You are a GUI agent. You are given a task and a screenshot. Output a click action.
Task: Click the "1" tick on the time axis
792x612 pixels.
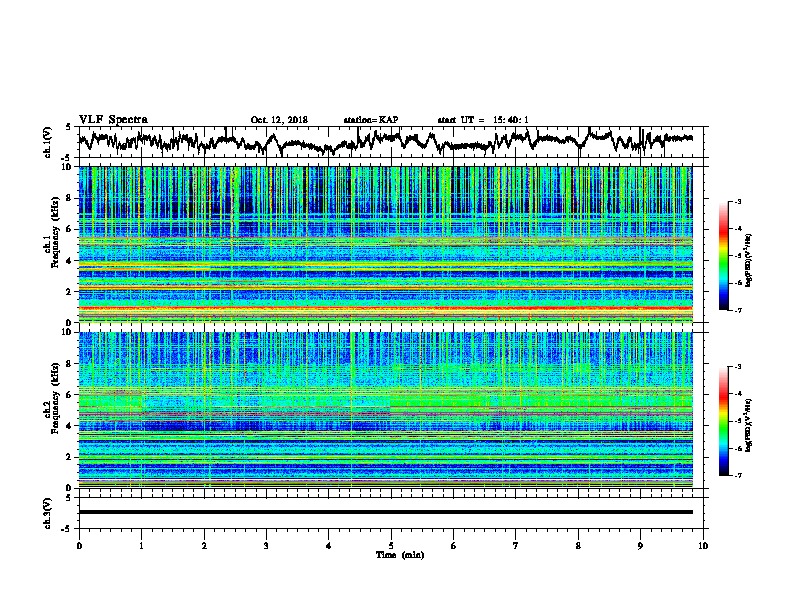[x=141, y=546]
